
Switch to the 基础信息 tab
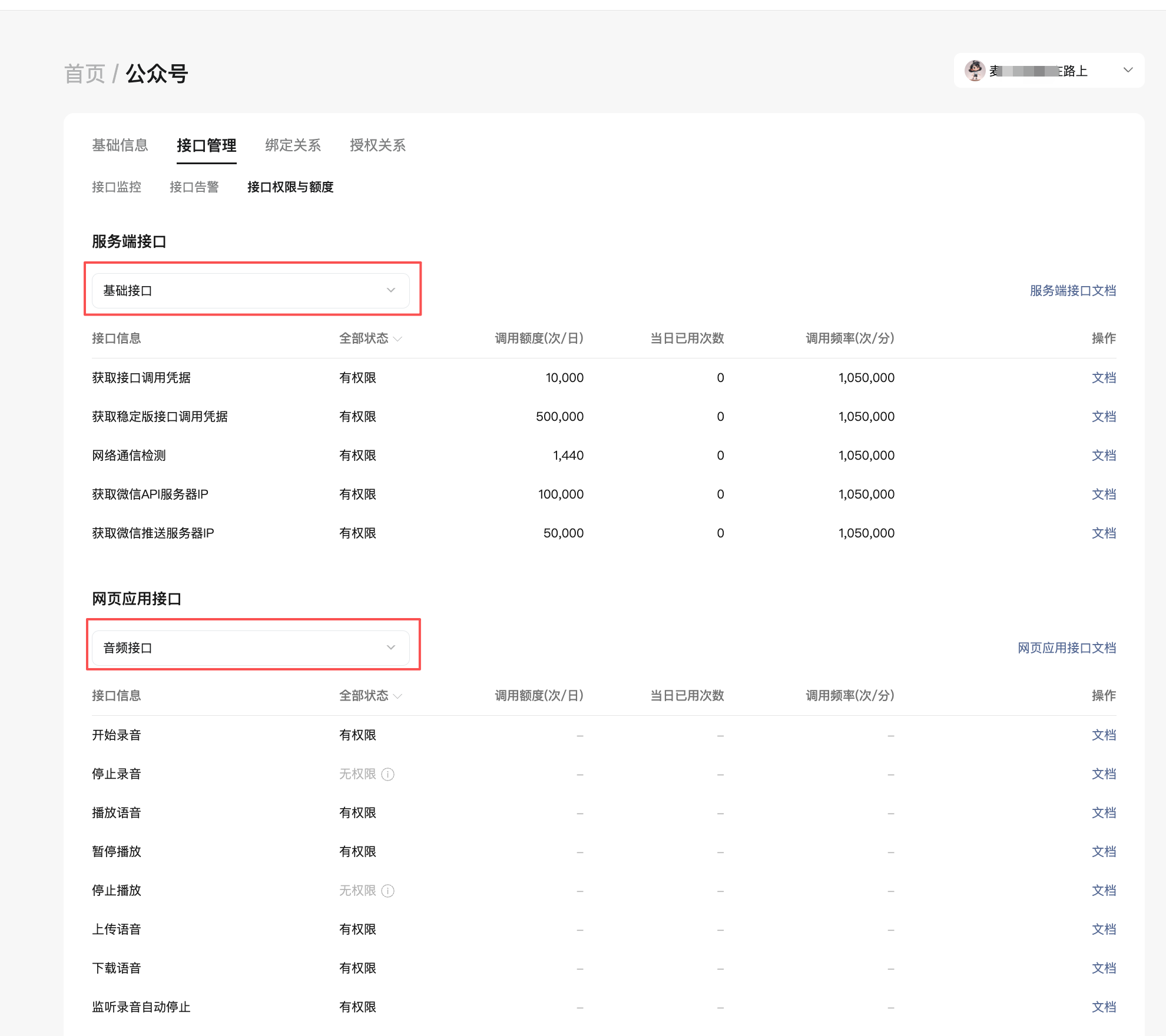tap(120, 145)
